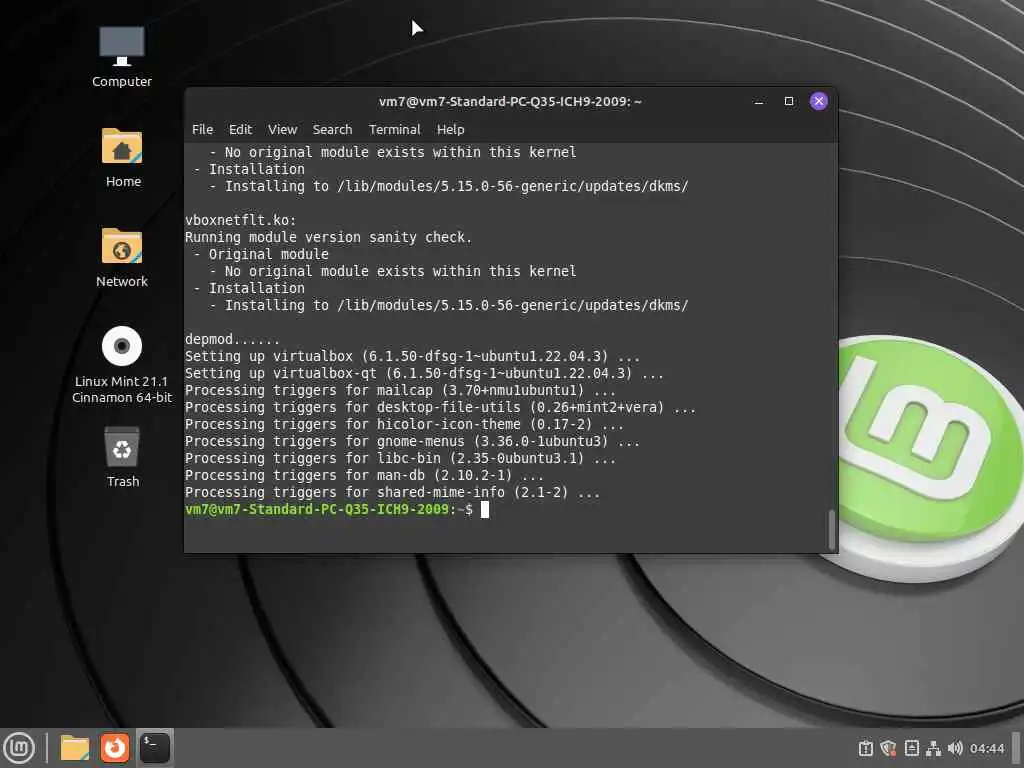Click the 'vboxnetflt.ko:' output line

[240, 220]
